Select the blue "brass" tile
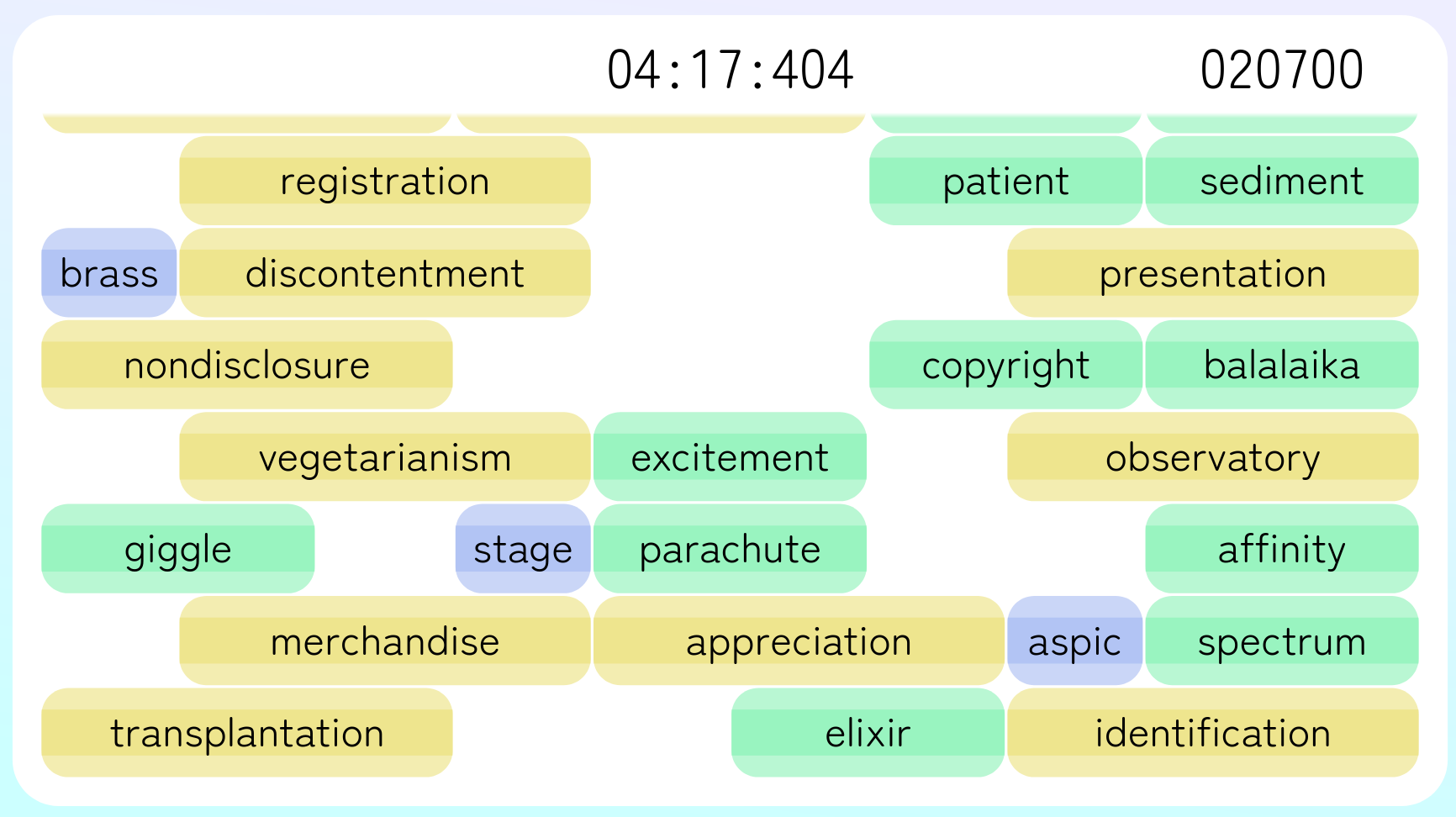This screenshot has height=817, width=1456. (109, 273)
